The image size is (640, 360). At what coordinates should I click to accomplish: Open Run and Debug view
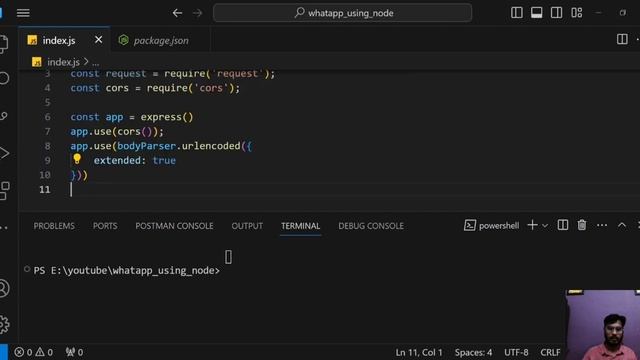click(4, 153)
